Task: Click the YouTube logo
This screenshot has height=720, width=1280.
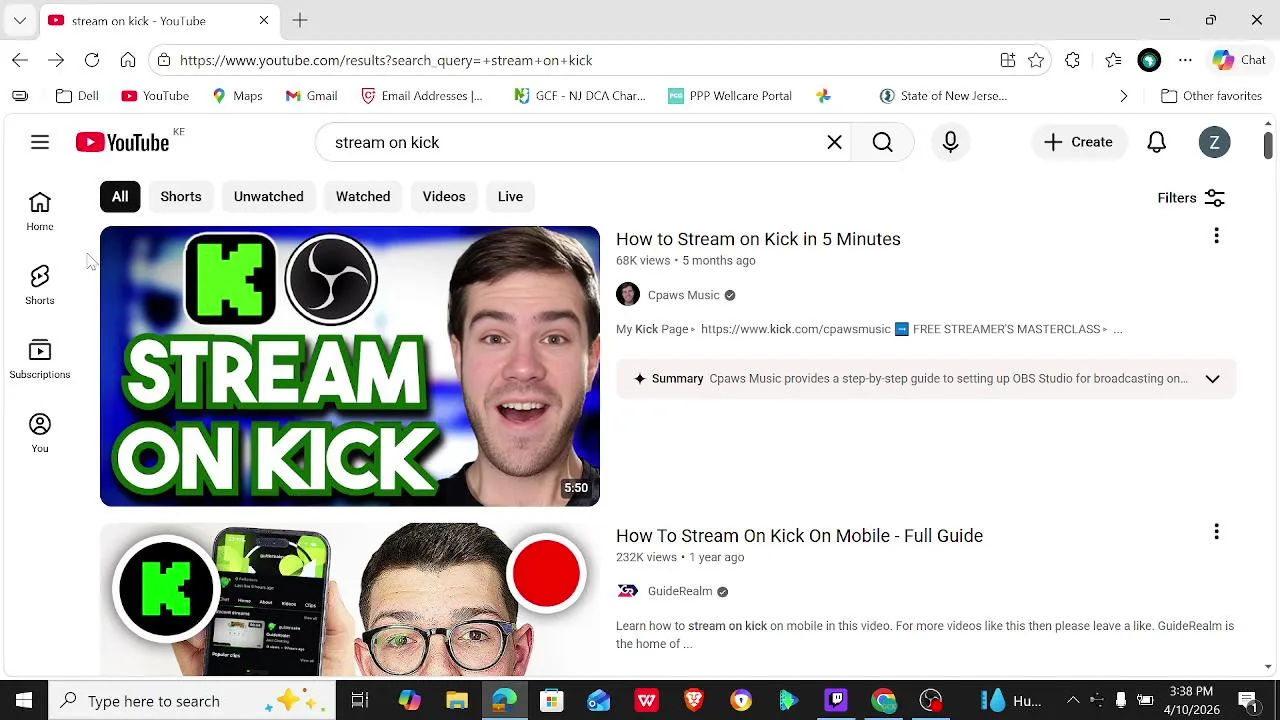Action: [x=122, y=142]
